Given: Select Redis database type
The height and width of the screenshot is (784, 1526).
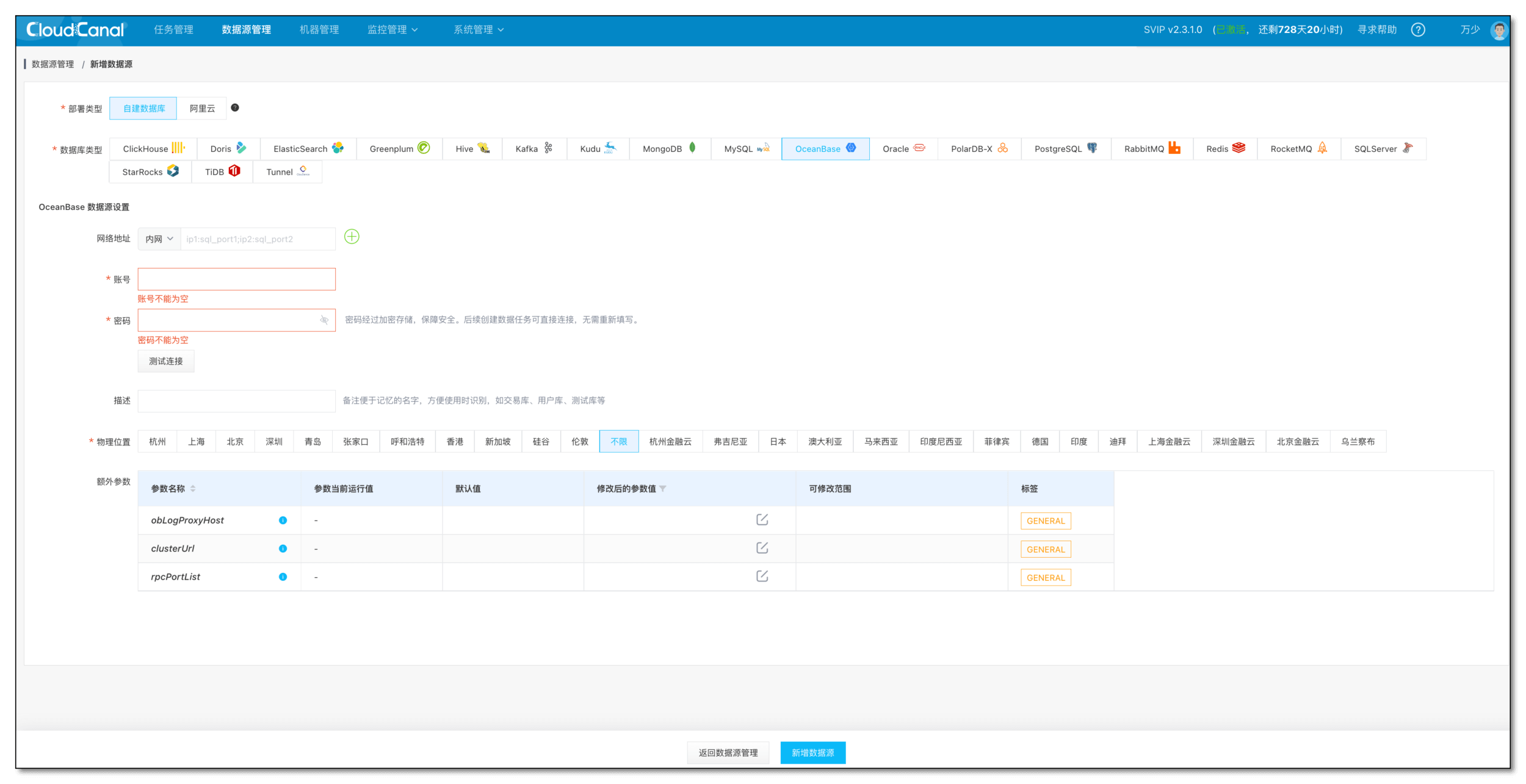Looking at the screenshot, I should (x=1225, y=148).
